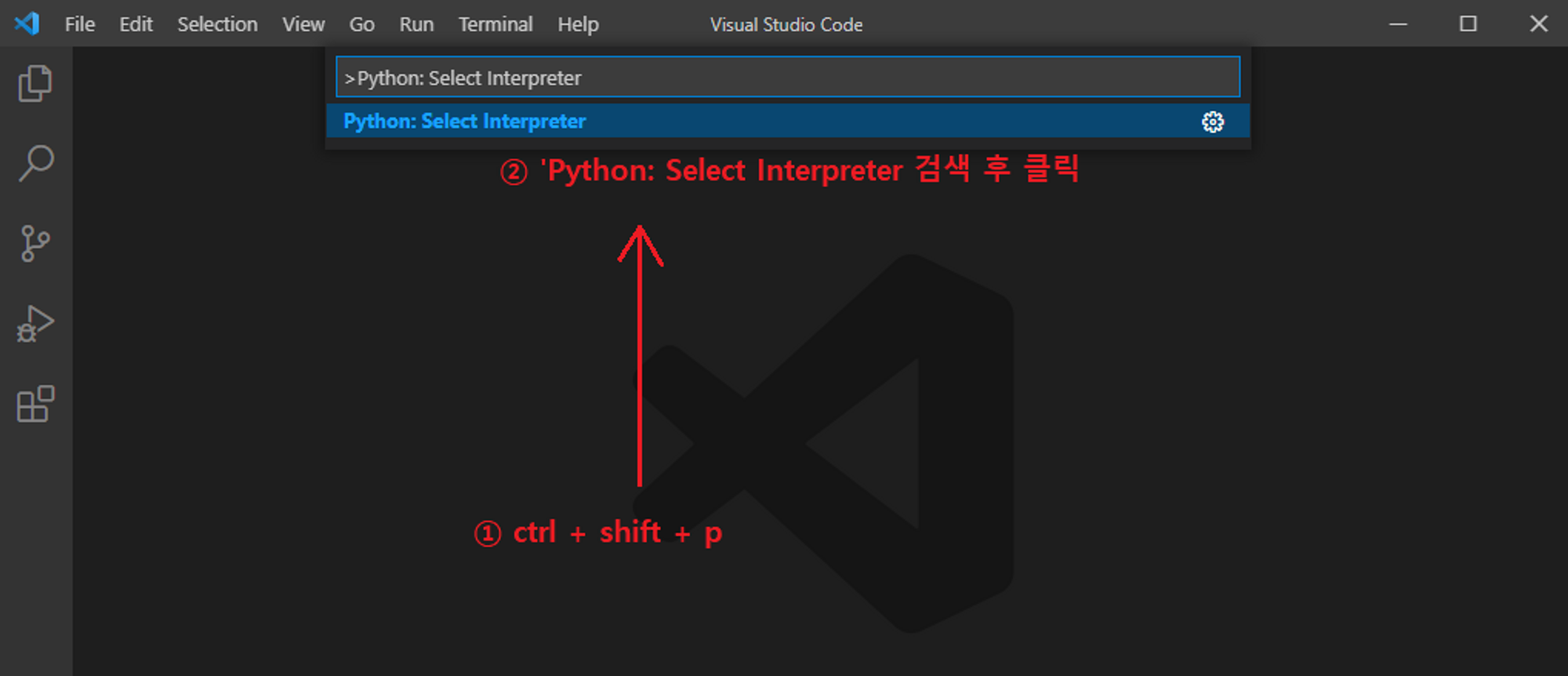
Task: Open the Help menu
Action: click(578, 24)
